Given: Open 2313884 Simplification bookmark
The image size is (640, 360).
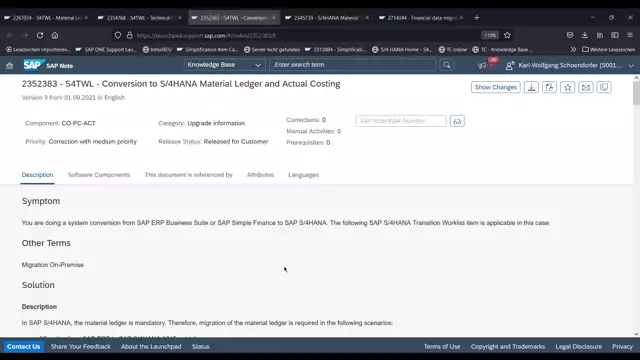Looking at the screenshot, I should point(335,49).
